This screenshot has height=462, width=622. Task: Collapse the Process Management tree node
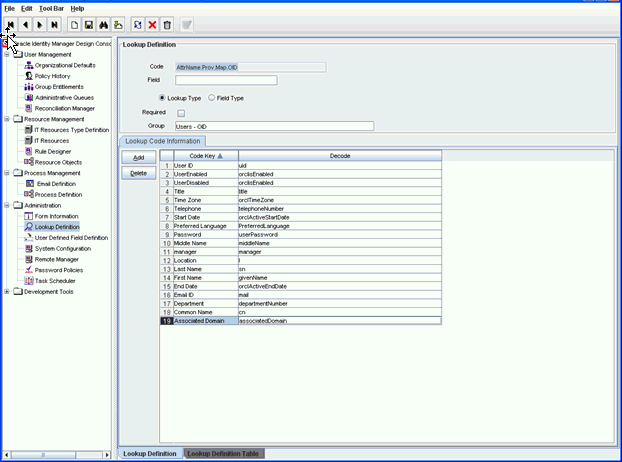[x=7, y=173]
